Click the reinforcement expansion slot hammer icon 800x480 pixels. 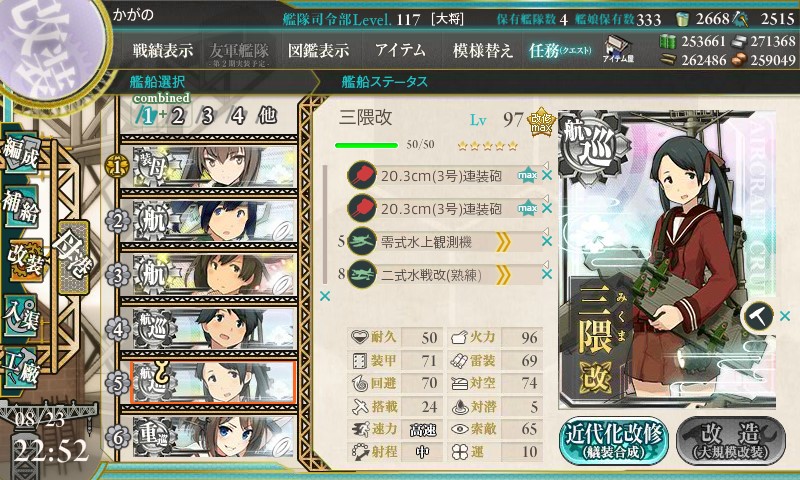coord(757,317)
